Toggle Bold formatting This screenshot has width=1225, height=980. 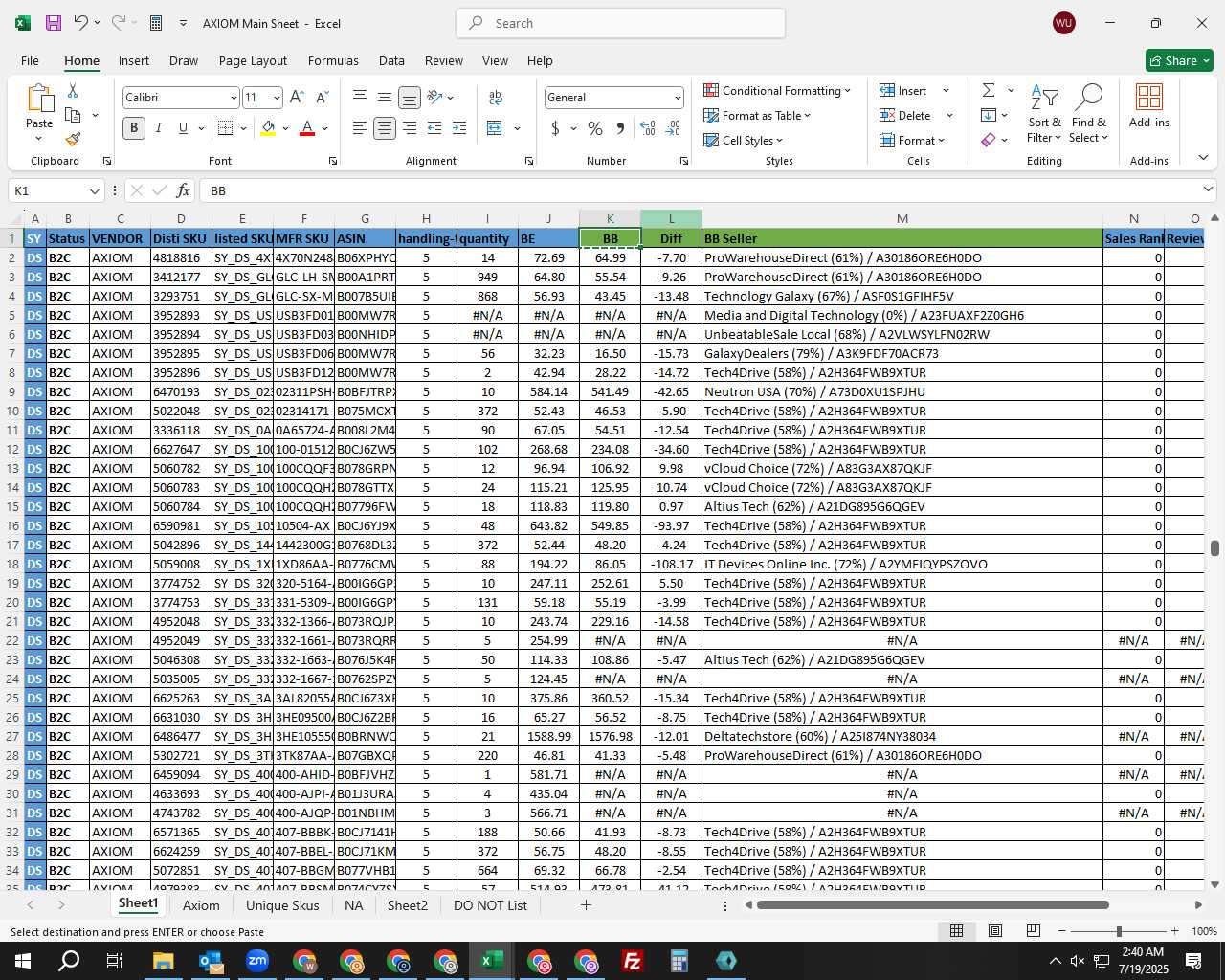pyautogui.click(x=134, y=128)
